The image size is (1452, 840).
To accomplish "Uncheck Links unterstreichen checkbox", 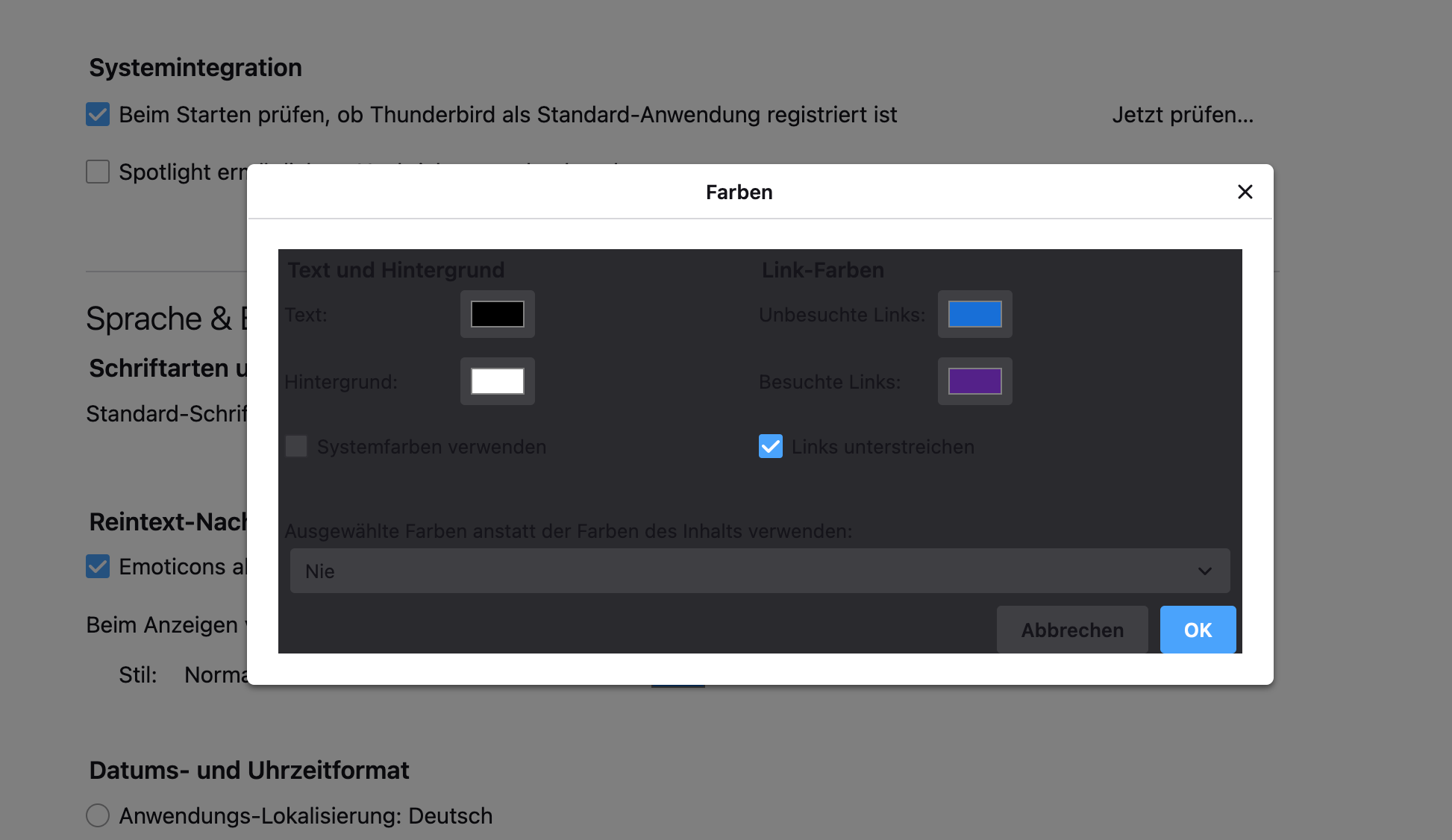I will coord(771,446).
